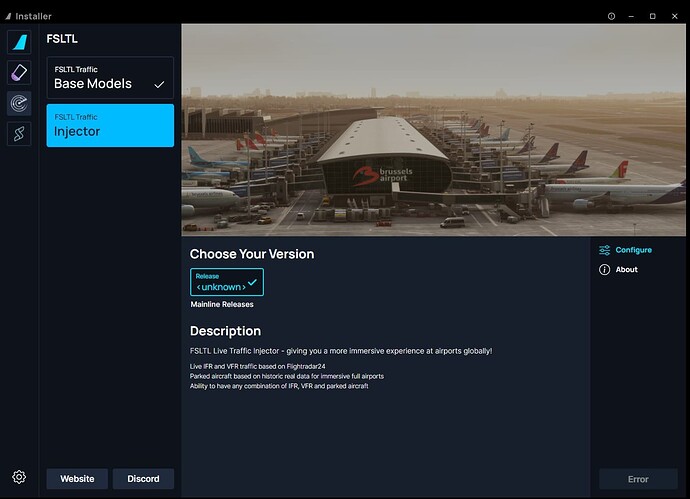Click the Installer logo in title bar
Viewport: 690px width, 499px height.
[x=8, y=16]
